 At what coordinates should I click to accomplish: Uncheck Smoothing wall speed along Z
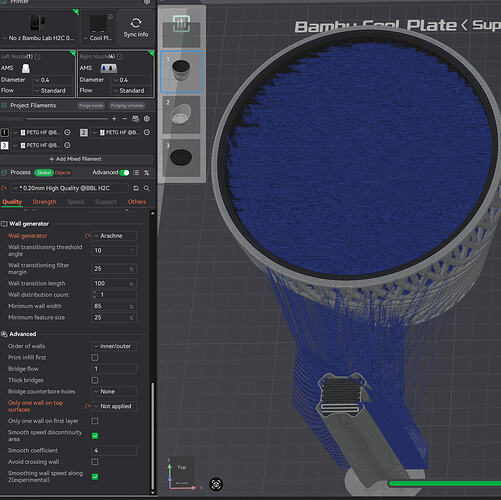pyautogui.click(x=95, y=476)
